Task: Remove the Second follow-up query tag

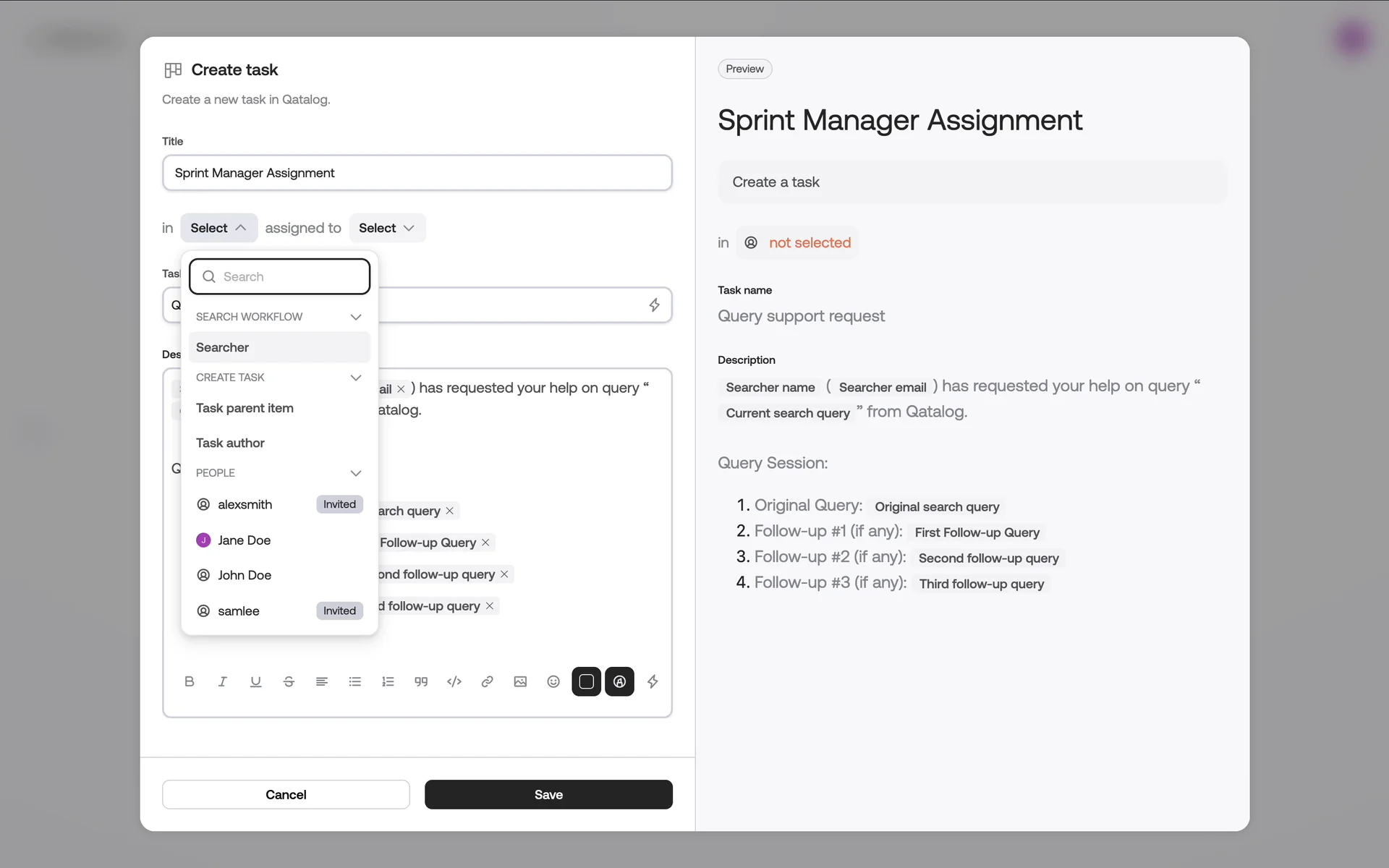Action: pos(504,574)
